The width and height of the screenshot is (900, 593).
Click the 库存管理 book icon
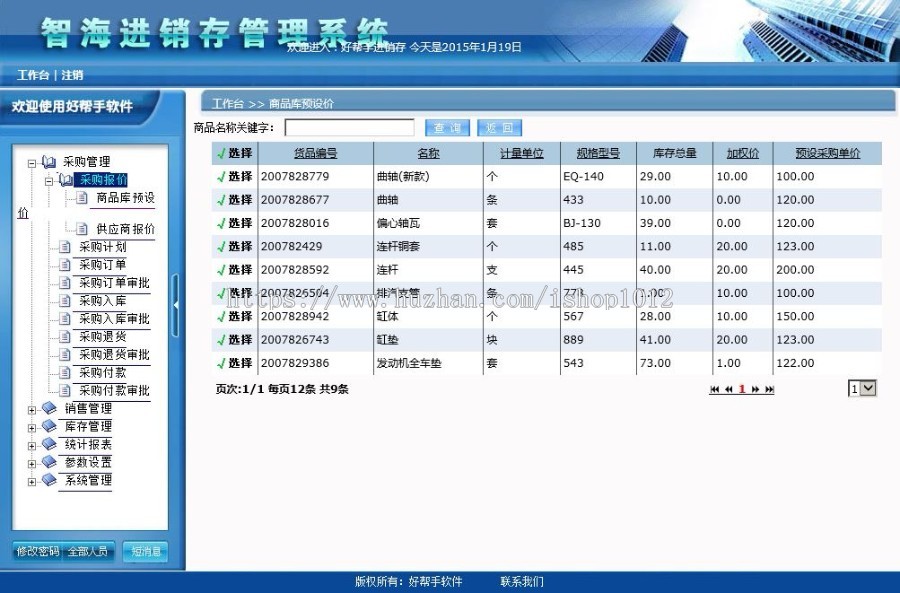pos(49,426)
